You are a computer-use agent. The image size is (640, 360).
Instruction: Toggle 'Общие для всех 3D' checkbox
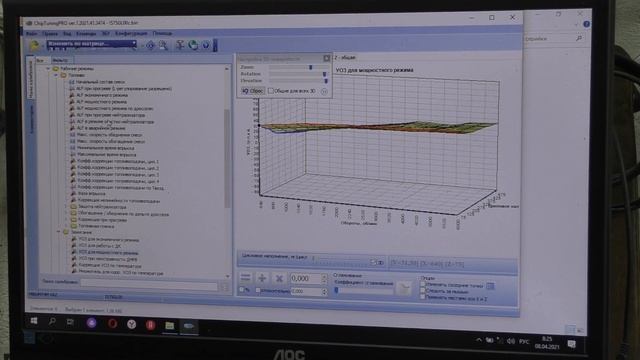tap(271, 91)
